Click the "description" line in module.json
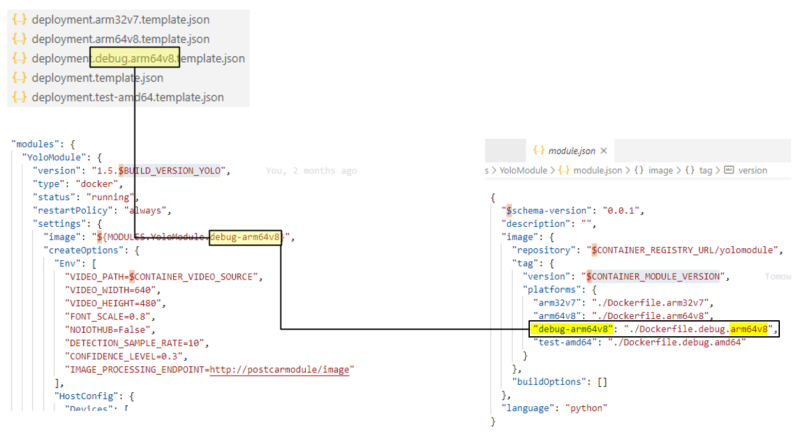This screenshot has height=436, width=803. 548,224
